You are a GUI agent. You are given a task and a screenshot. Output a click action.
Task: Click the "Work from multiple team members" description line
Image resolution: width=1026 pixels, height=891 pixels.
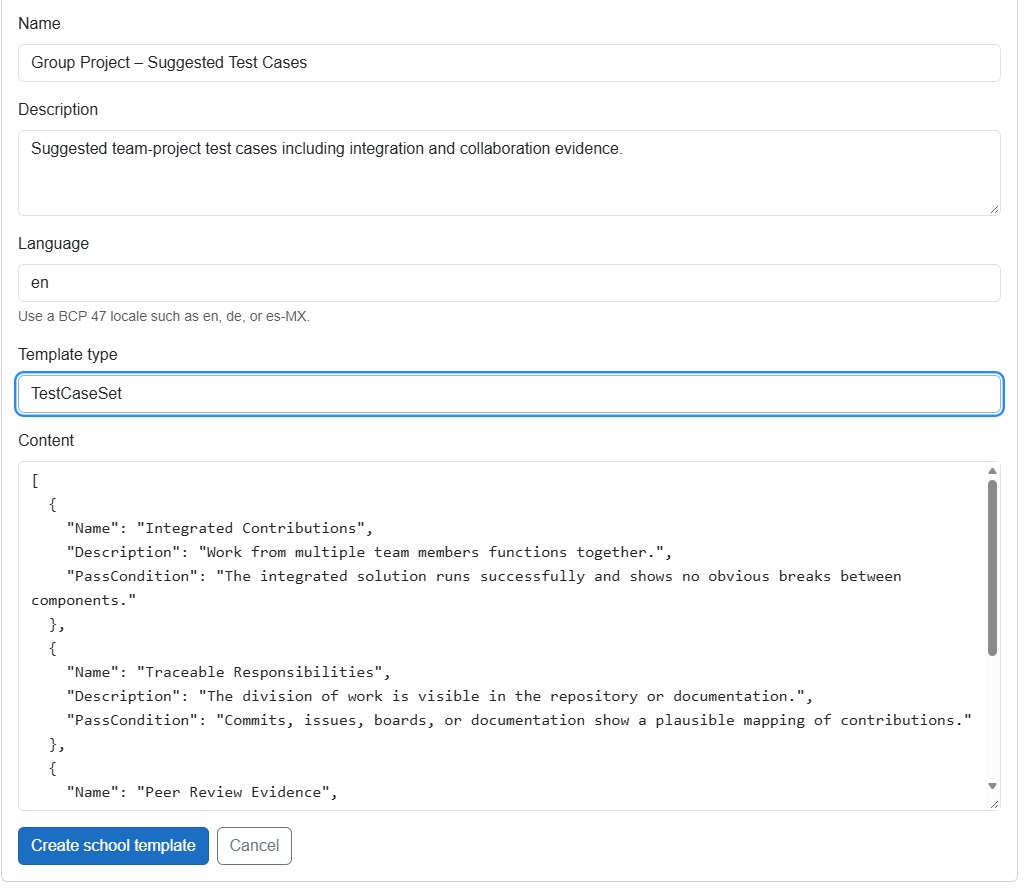click(369, 552)
